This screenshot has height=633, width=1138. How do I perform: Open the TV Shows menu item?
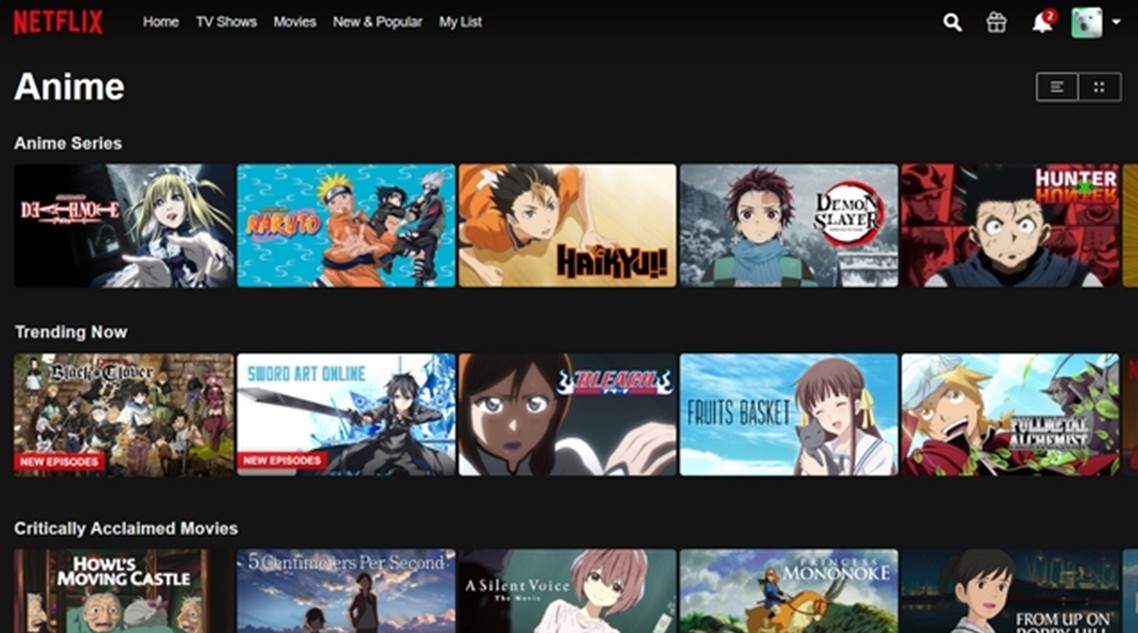pos(226,22)
